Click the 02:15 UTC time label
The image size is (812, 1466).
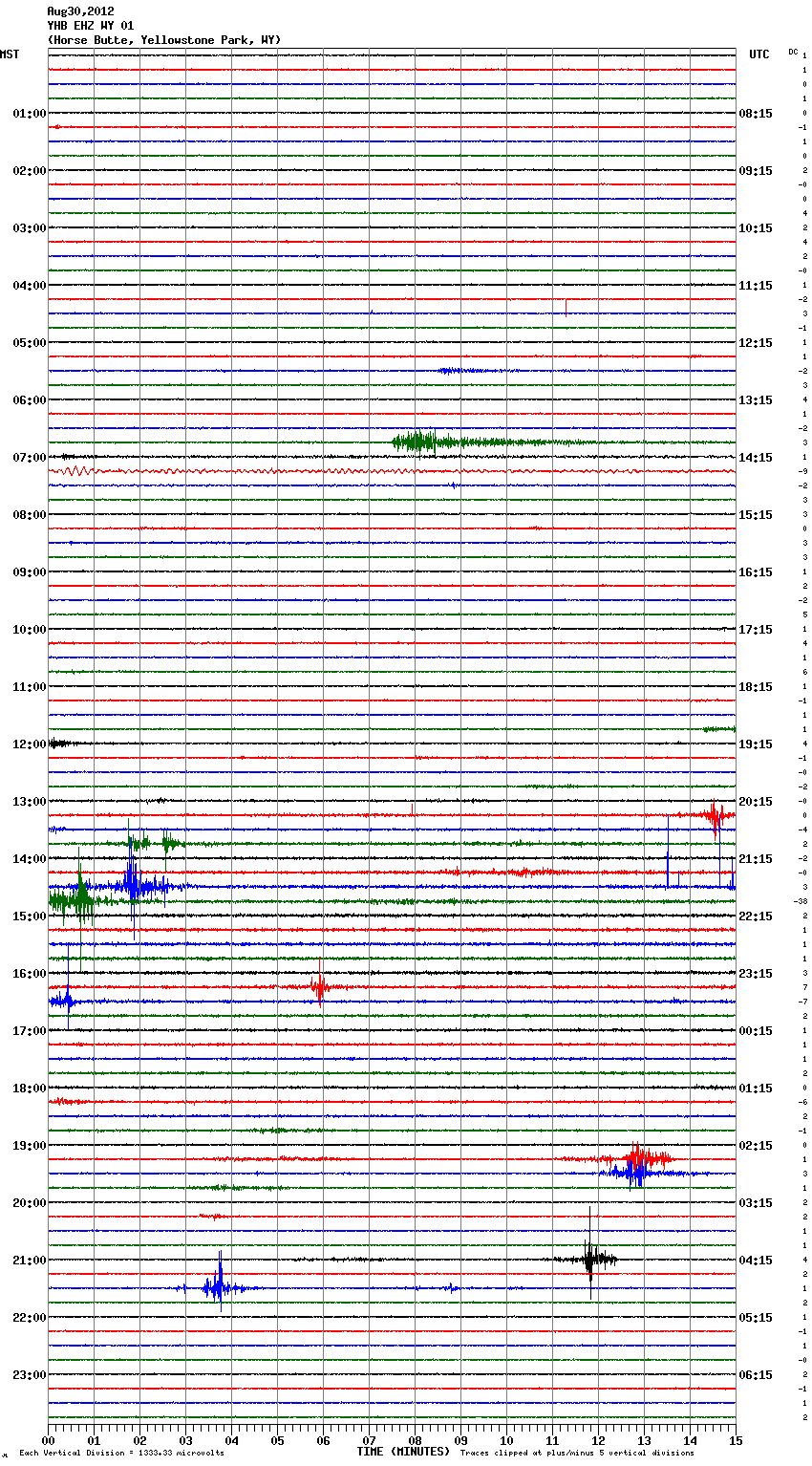pos(756,1146)
